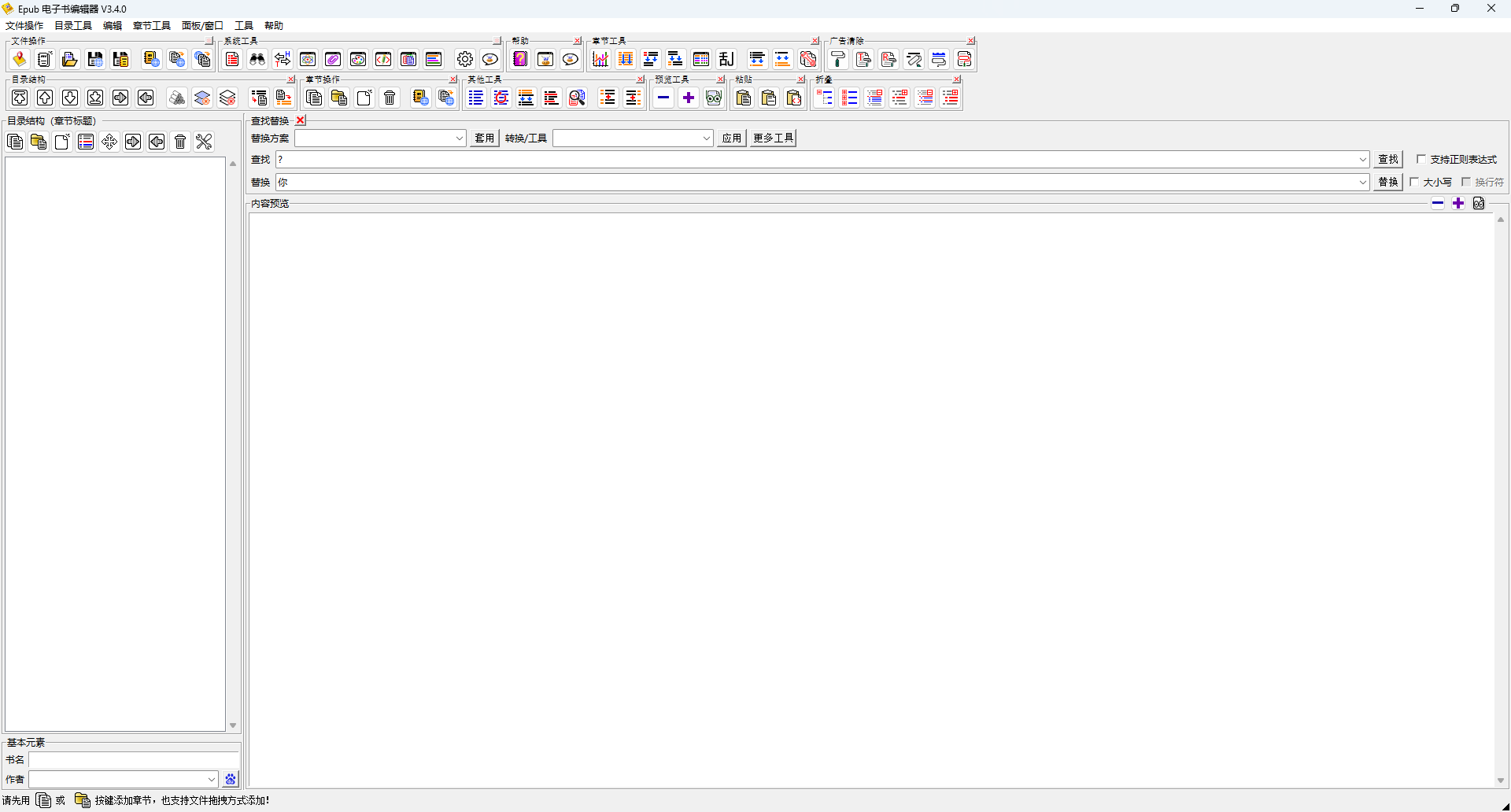Open the purple question-mark help book
Image resolution: width=1511 pixels, height=812 pixels.
click(x=520, y=59)
